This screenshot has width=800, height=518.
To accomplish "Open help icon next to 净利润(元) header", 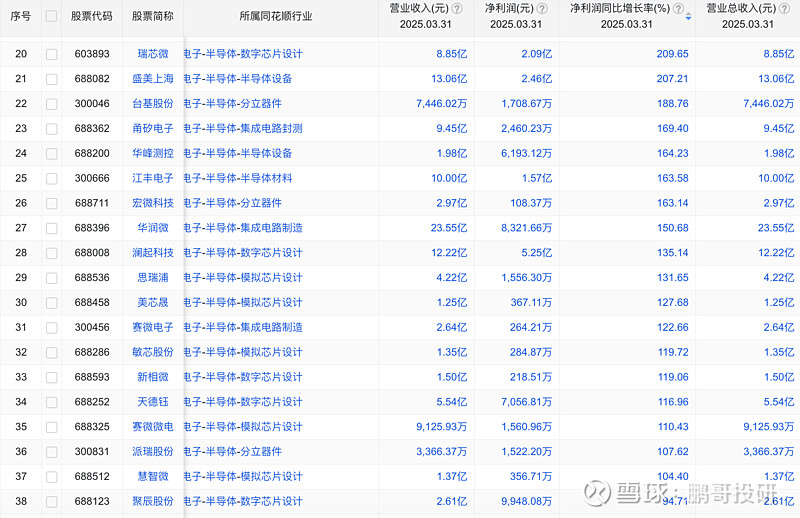I will tap(543, 9).
